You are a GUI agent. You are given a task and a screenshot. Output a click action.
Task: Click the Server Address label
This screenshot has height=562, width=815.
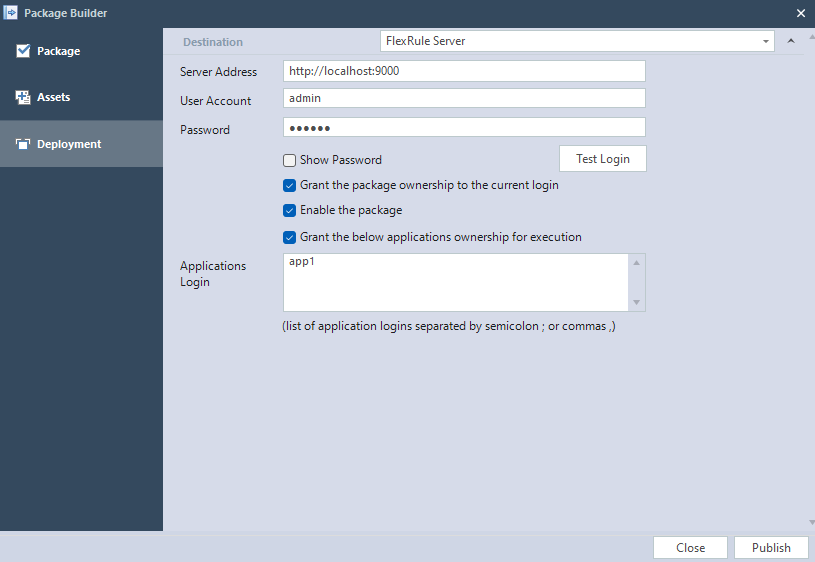[218, 72]
